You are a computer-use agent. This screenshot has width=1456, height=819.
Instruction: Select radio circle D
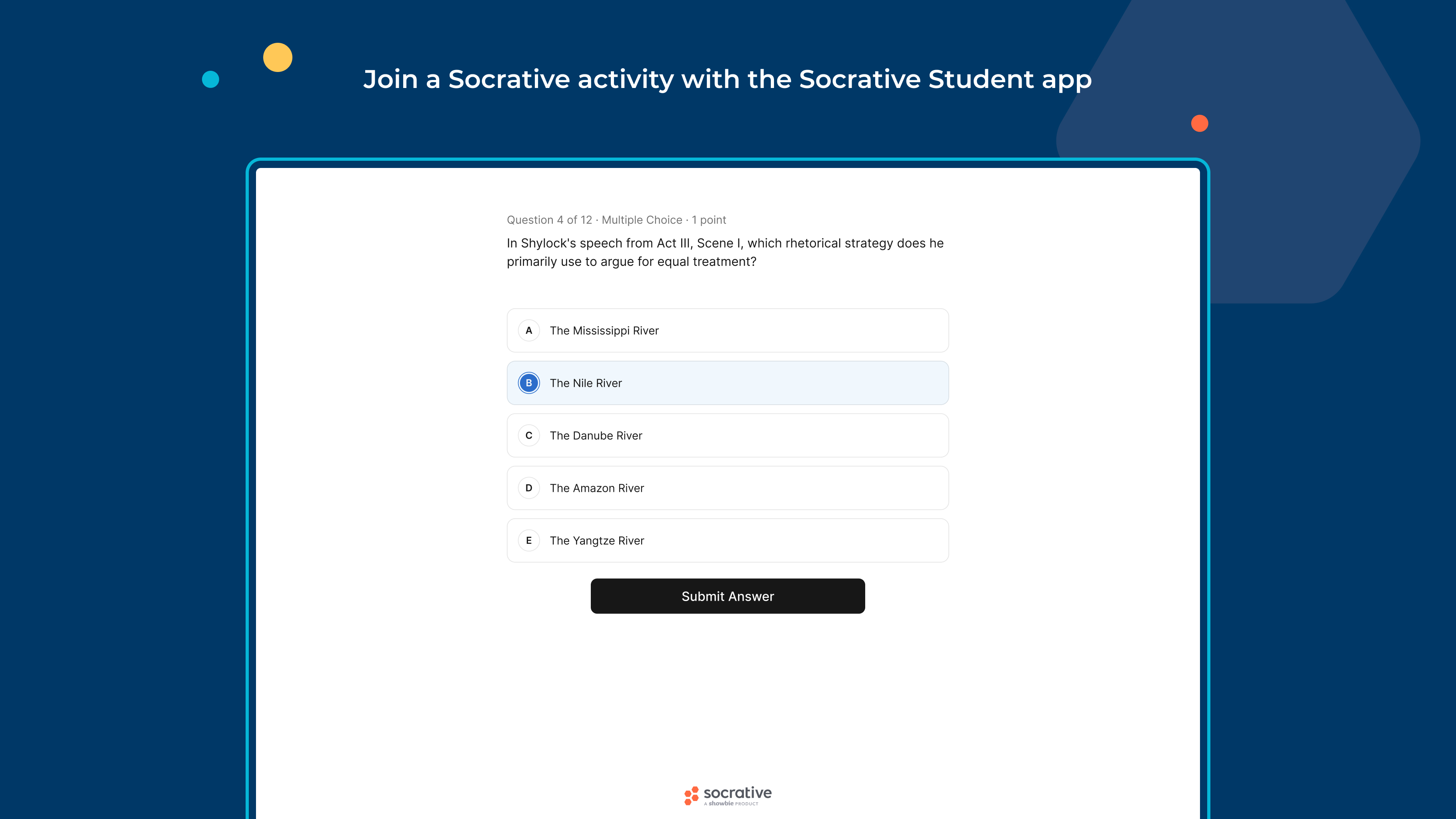[x=528, y=488]
